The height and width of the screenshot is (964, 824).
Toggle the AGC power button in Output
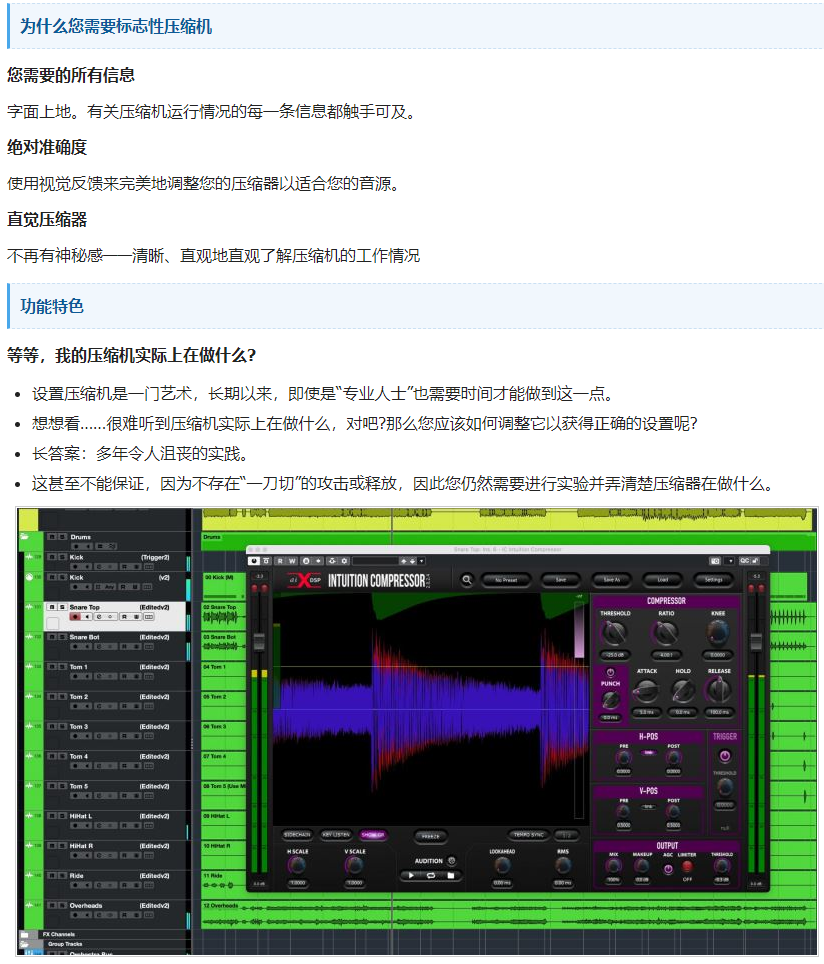tap(668, 869)
